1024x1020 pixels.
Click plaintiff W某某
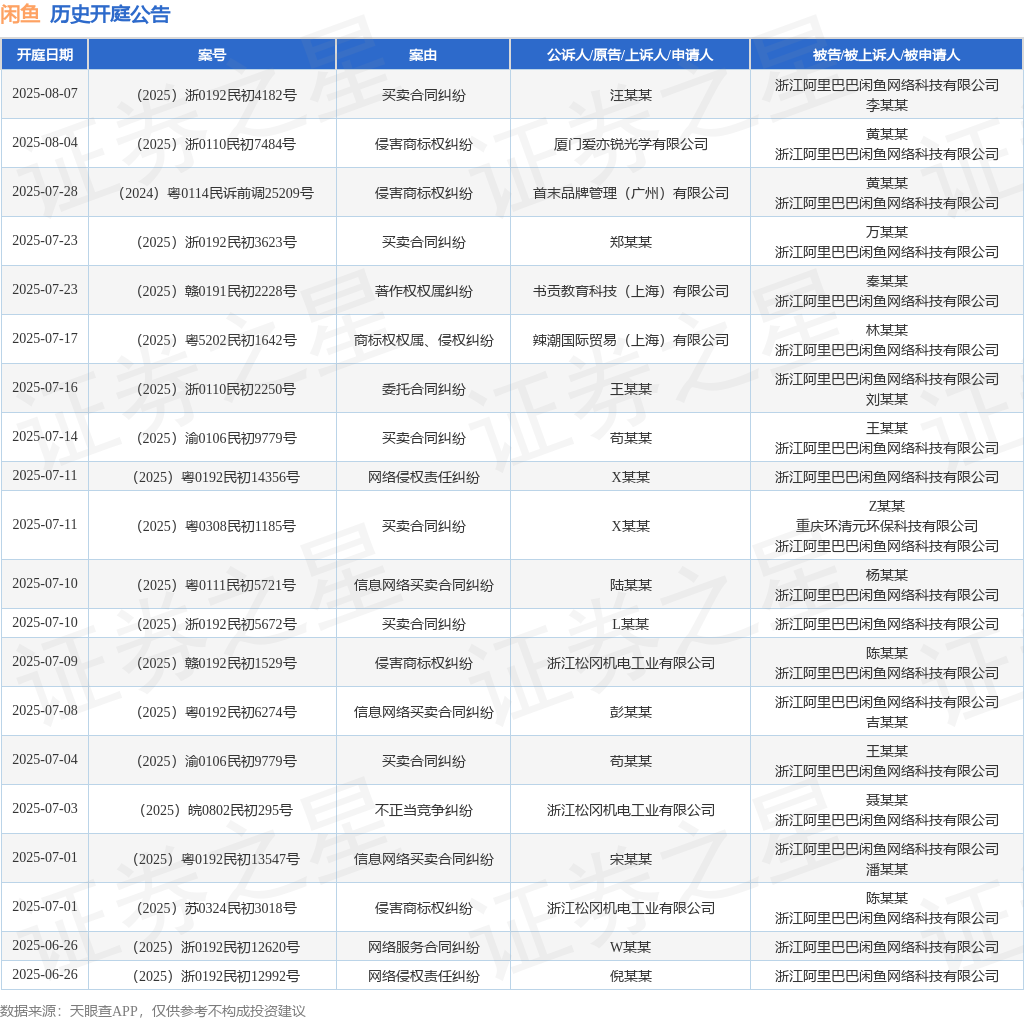[x=630, y=948]
